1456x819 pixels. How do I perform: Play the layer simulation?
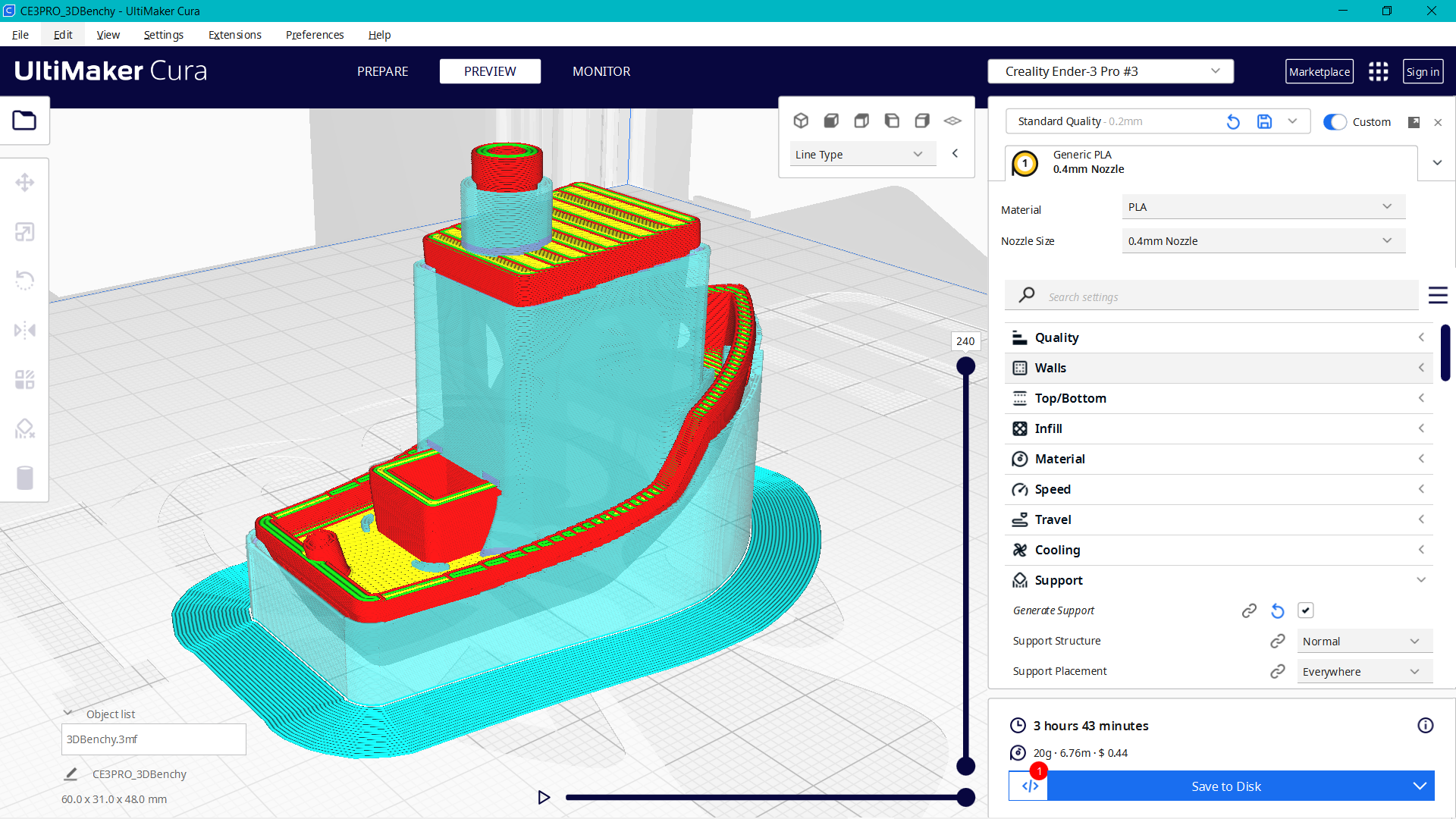tap(544, 797)
